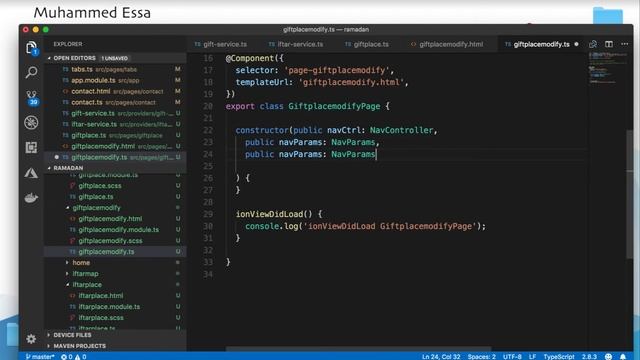The image size is (640, 360).
Task: Click the code minimap preview
Action: [x=607, y=68]
